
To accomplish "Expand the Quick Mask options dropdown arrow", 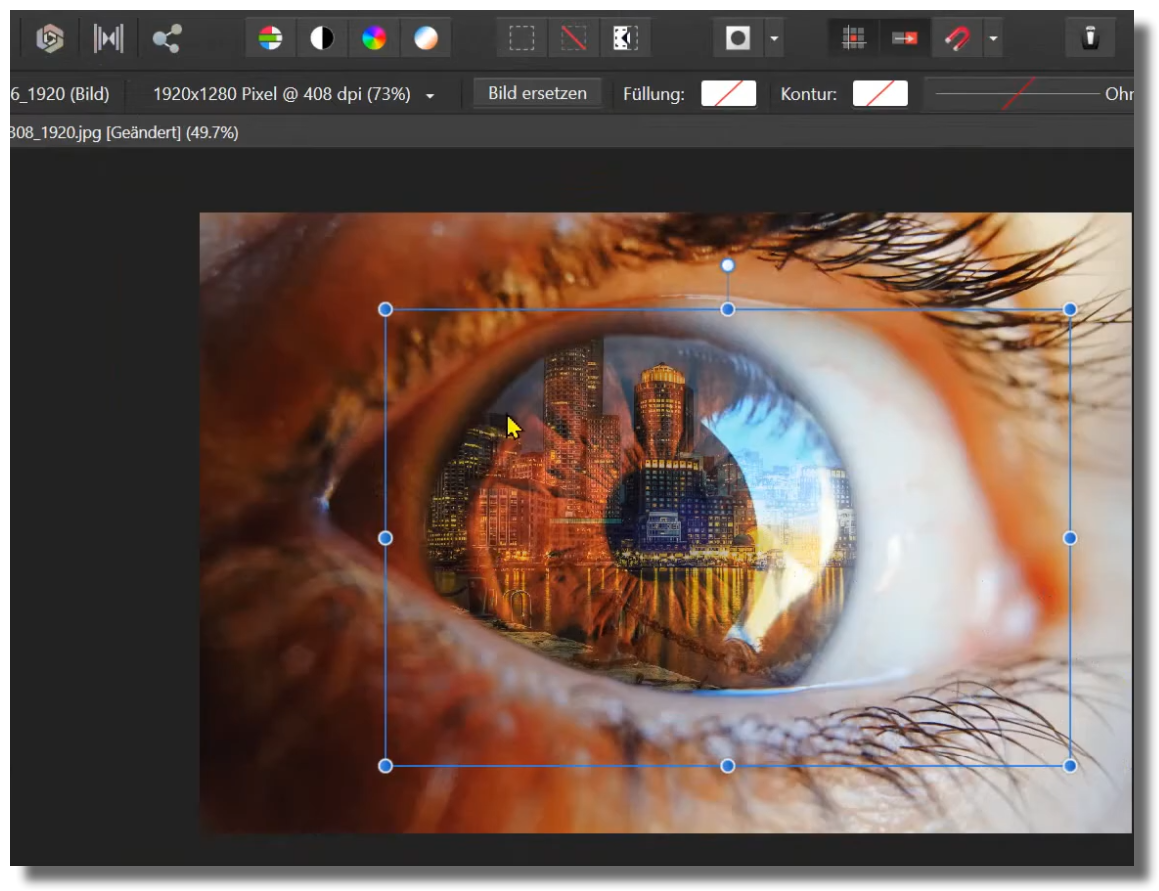I will click(774, 39).
